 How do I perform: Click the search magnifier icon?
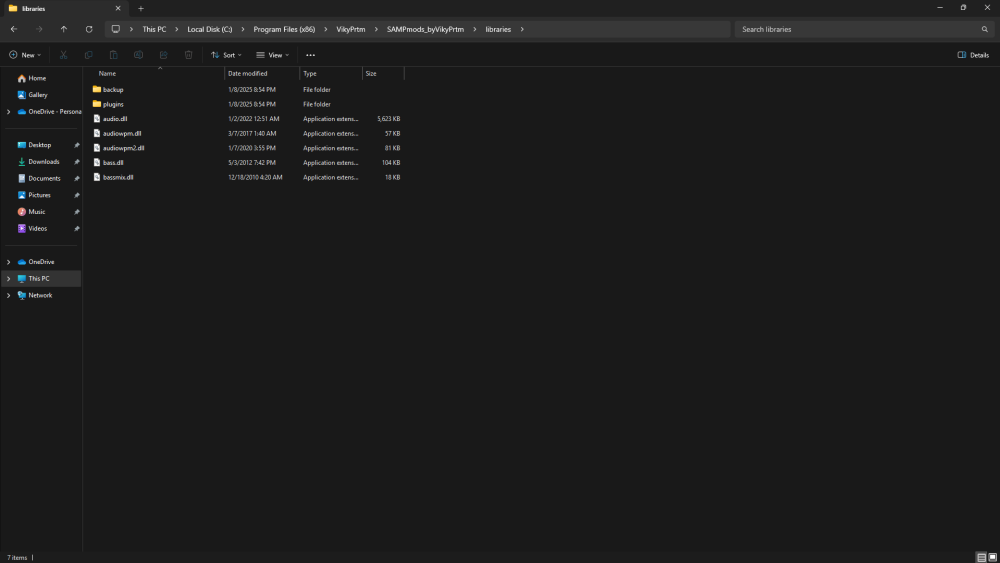tap(985, 29)
